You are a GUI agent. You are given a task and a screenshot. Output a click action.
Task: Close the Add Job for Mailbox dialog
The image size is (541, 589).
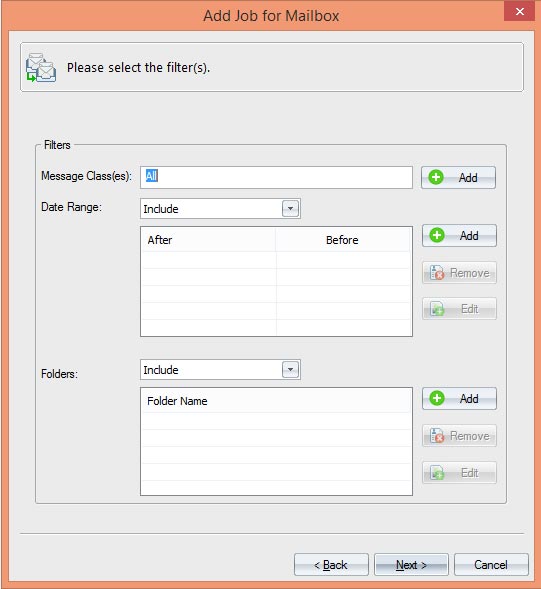(x=520, y=11)
